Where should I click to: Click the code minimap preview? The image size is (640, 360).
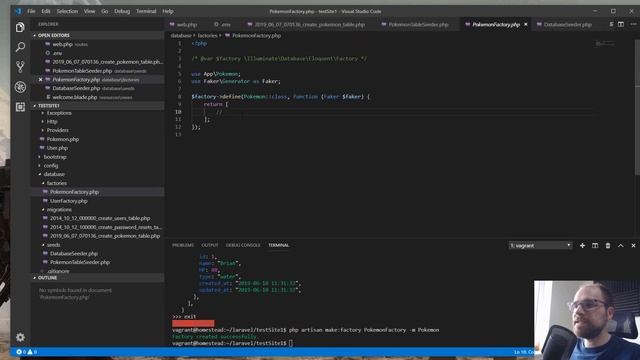[605, 44]
